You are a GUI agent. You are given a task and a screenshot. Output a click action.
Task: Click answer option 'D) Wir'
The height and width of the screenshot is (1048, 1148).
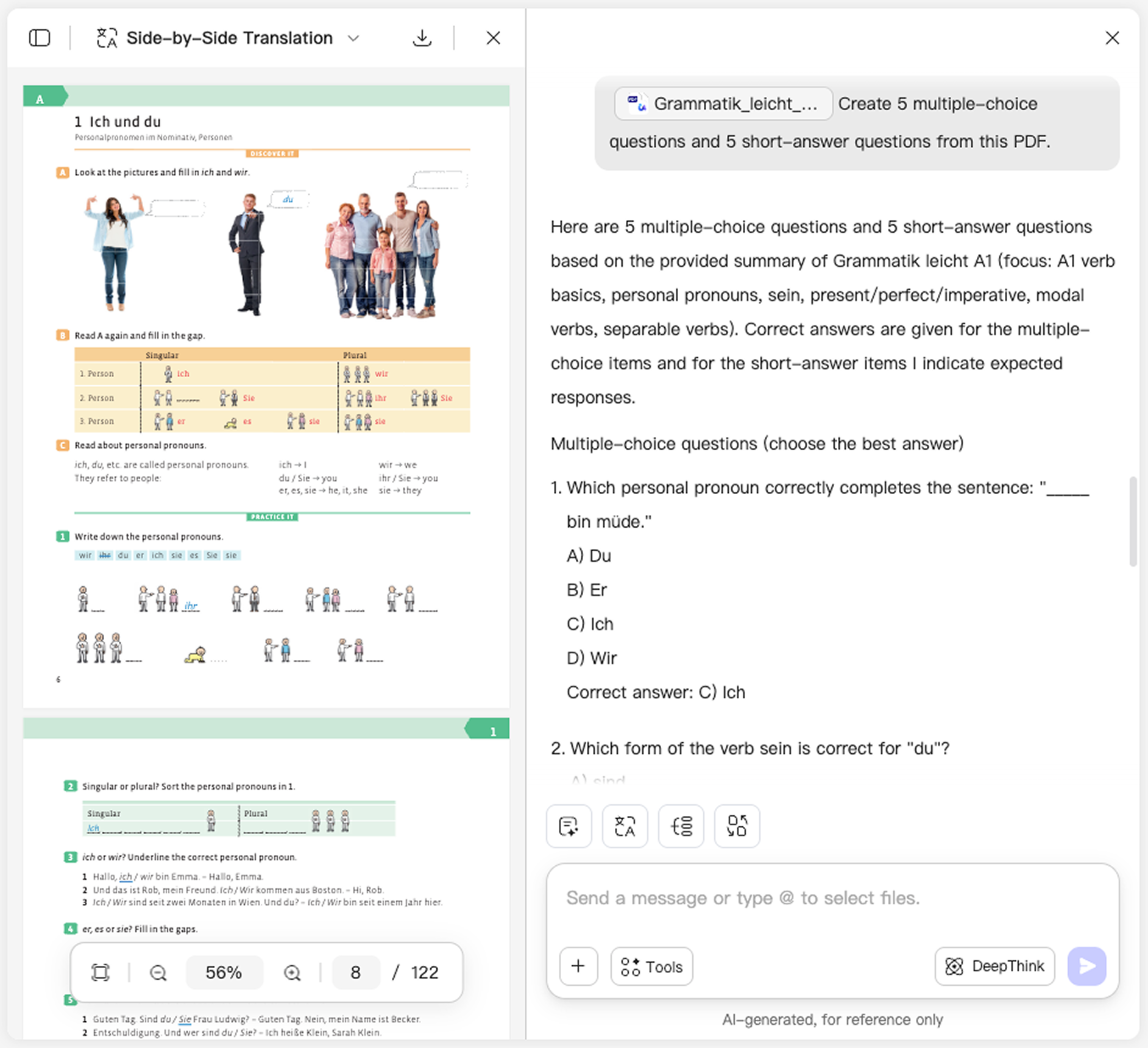pyautogui.click(x=592, y=658)
